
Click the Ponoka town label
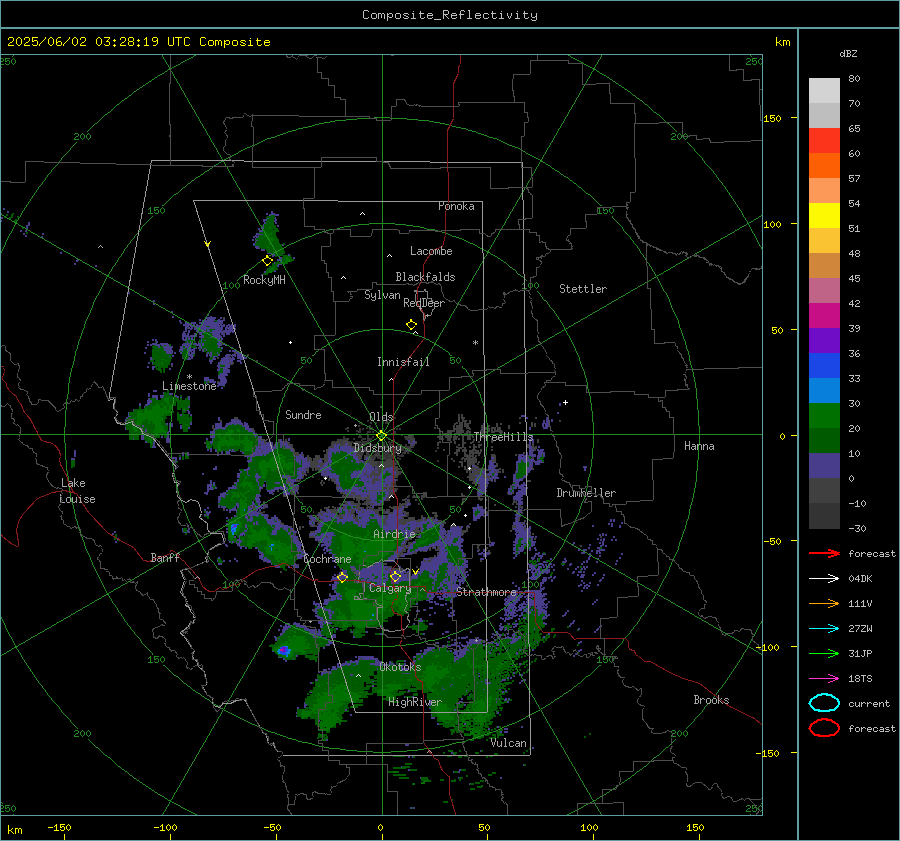click(456, 206)
